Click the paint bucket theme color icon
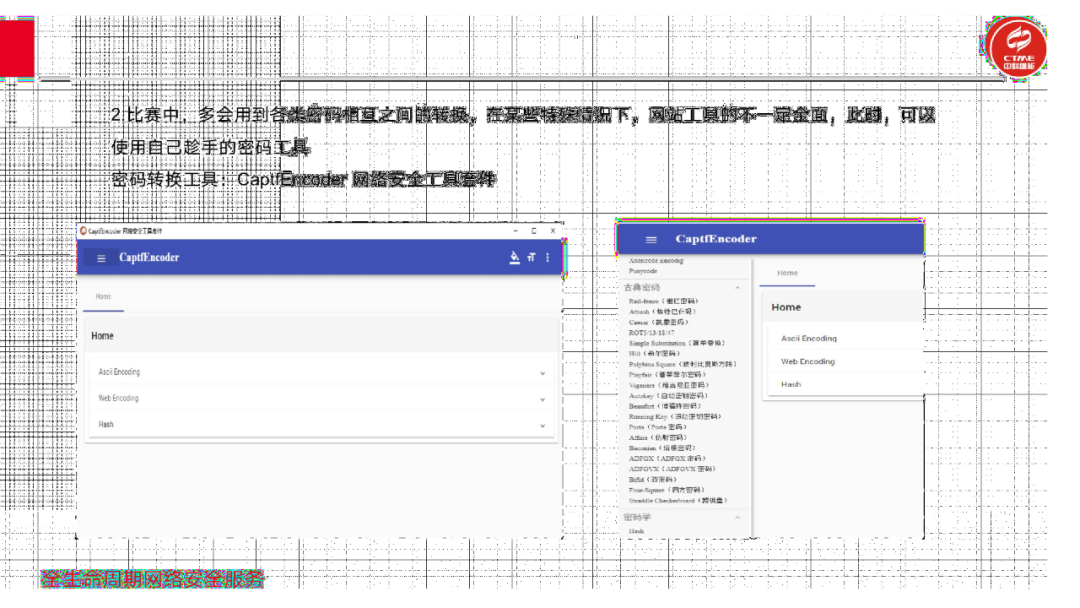 514,258
